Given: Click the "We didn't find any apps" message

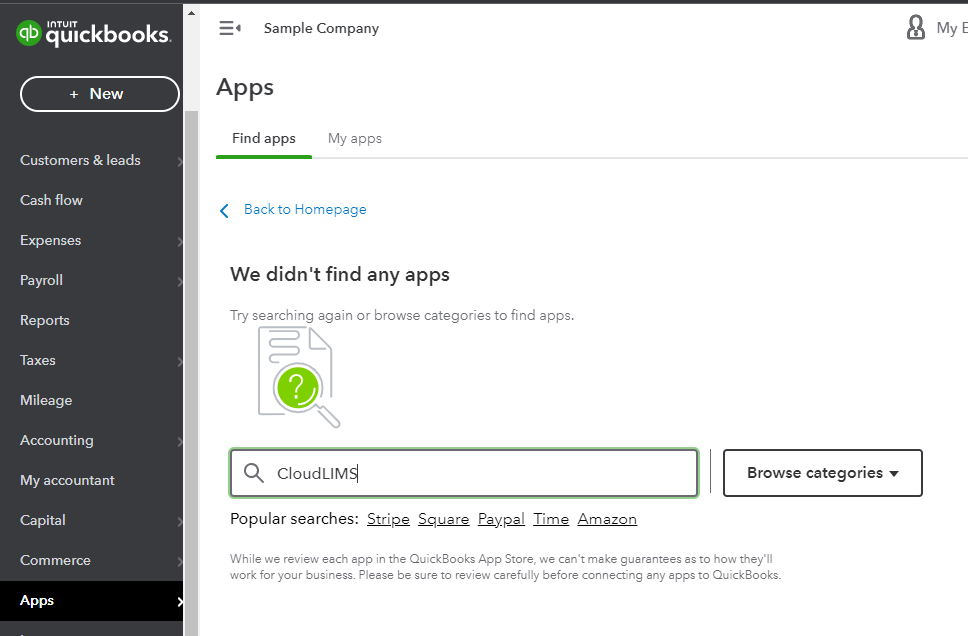Looking at the screenshot, I should (x=340, y=275).
